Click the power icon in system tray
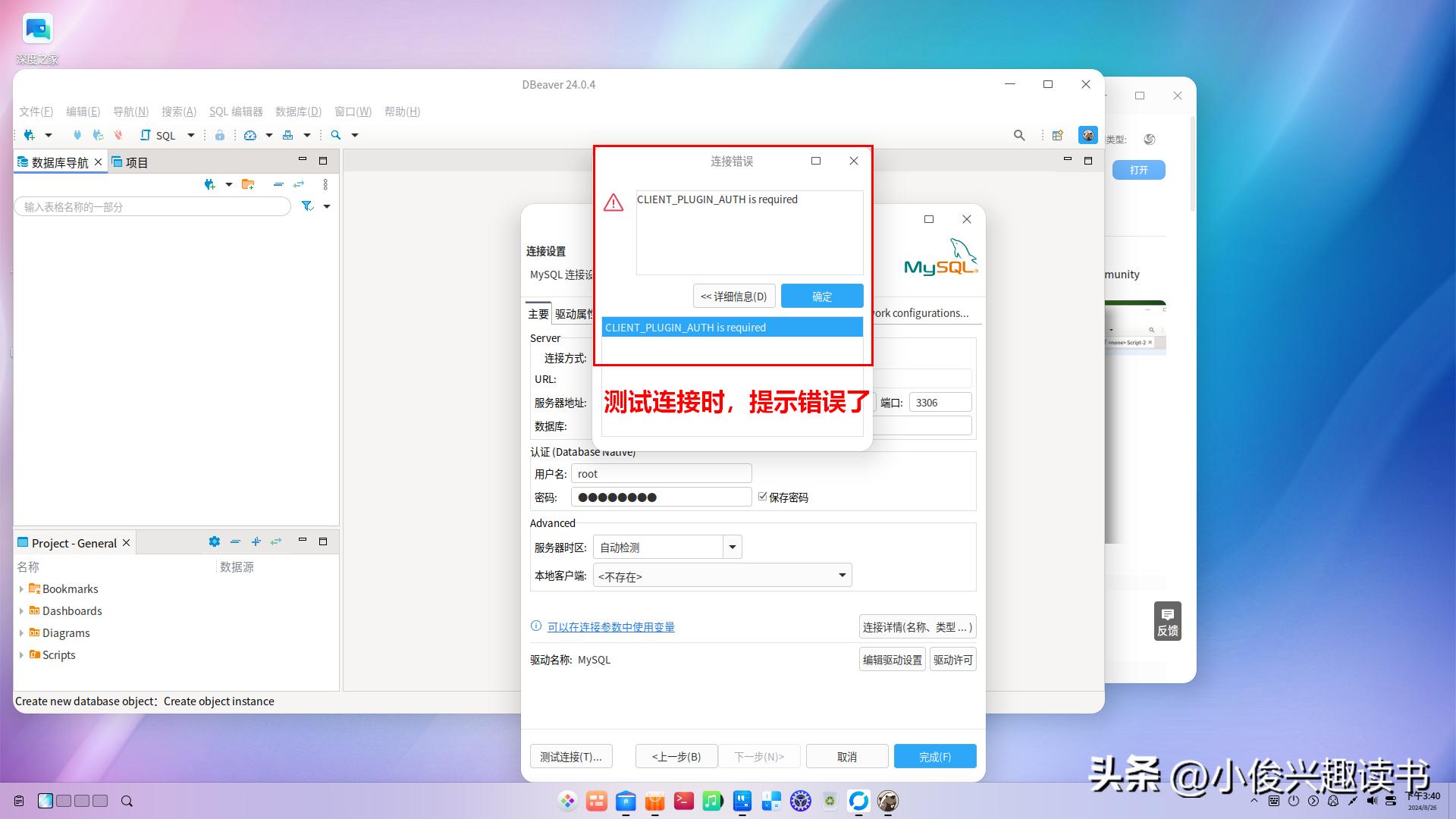The width and height of the screenshot is (1456, 819). [1294, 801]
